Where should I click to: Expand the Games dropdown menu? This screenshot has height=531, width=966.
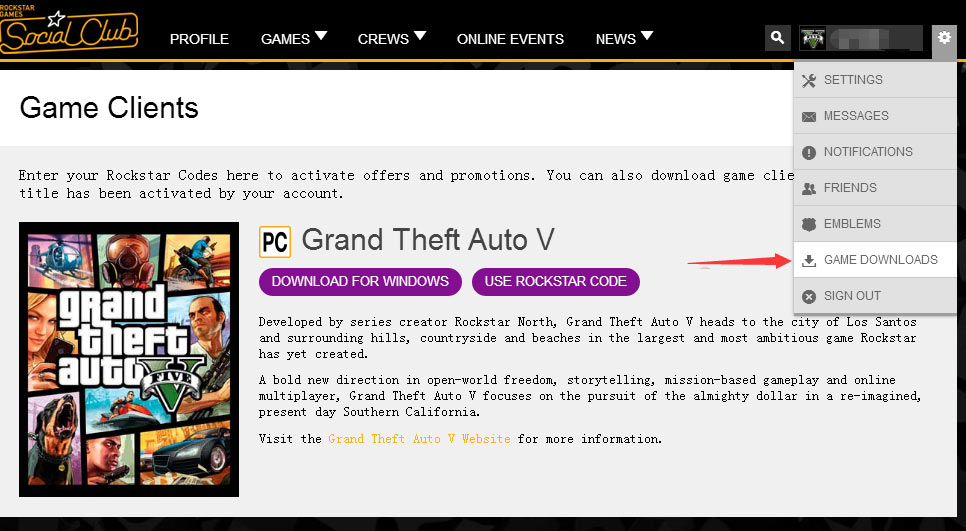(x=293, y=39)
